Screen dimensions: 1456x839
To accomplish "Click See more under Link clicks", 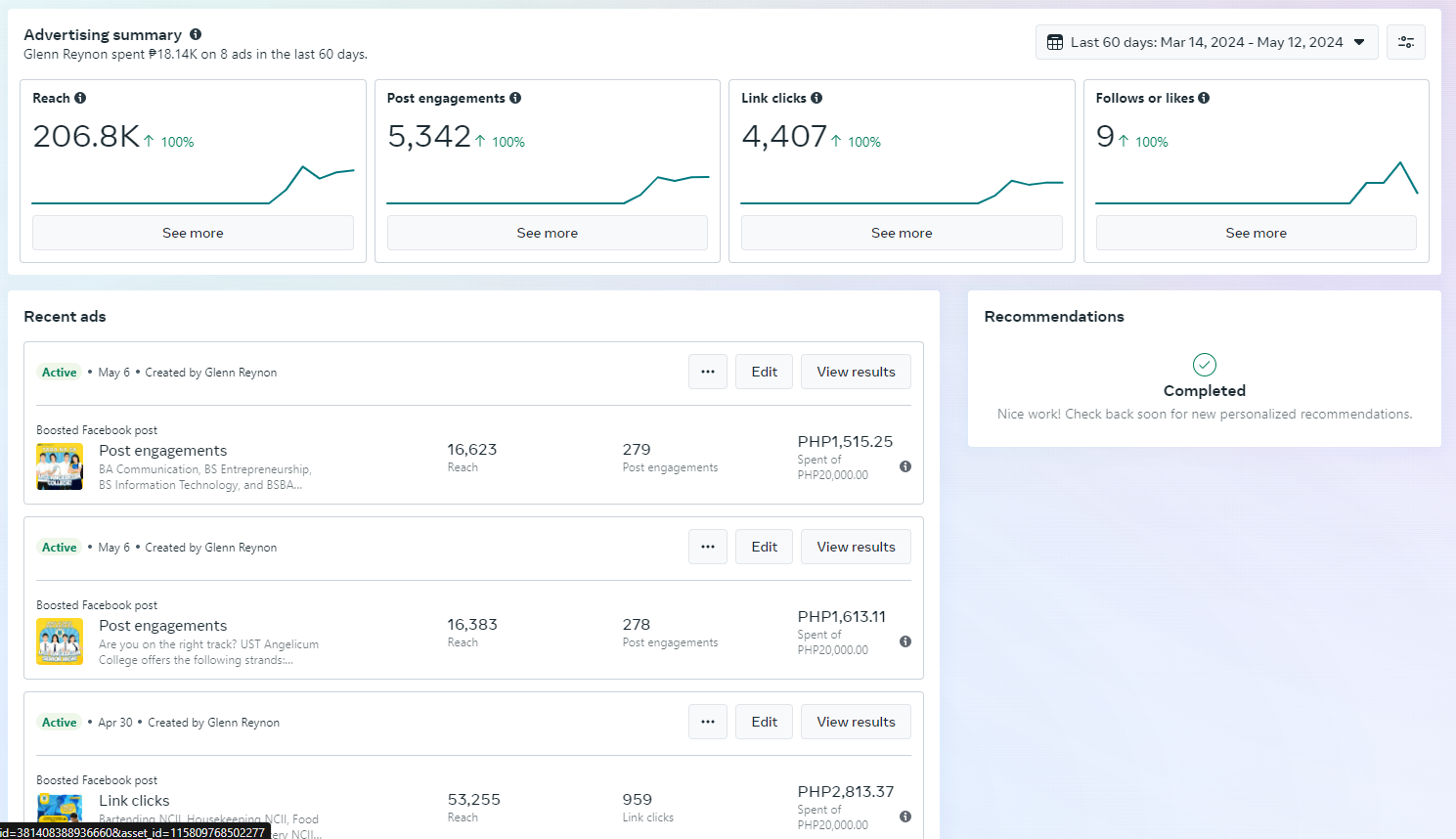I will click(901, 233).
